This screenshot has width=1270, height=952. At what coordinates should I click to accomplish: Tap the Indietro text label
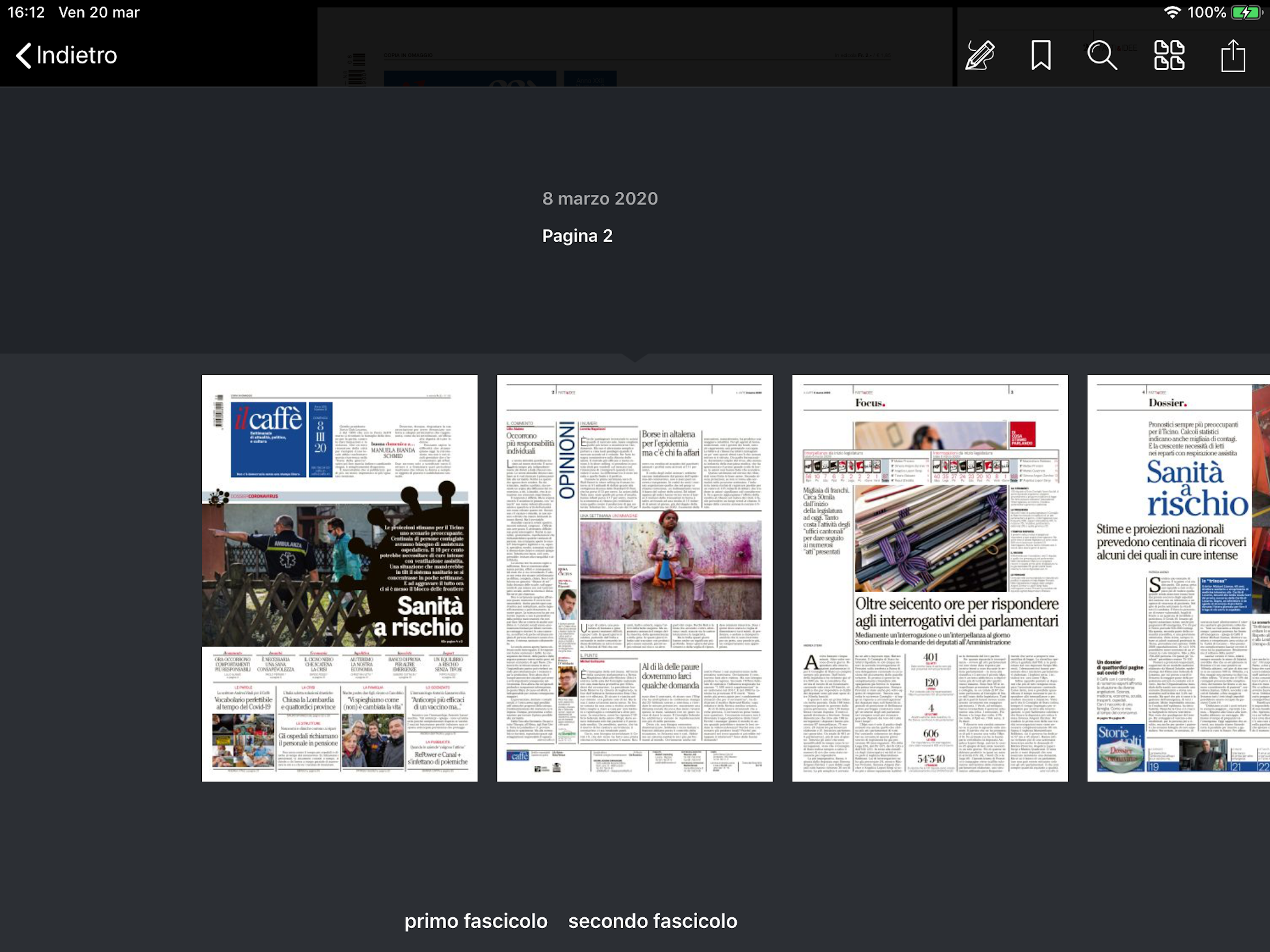pyautogui.click(x=76, y=56)
